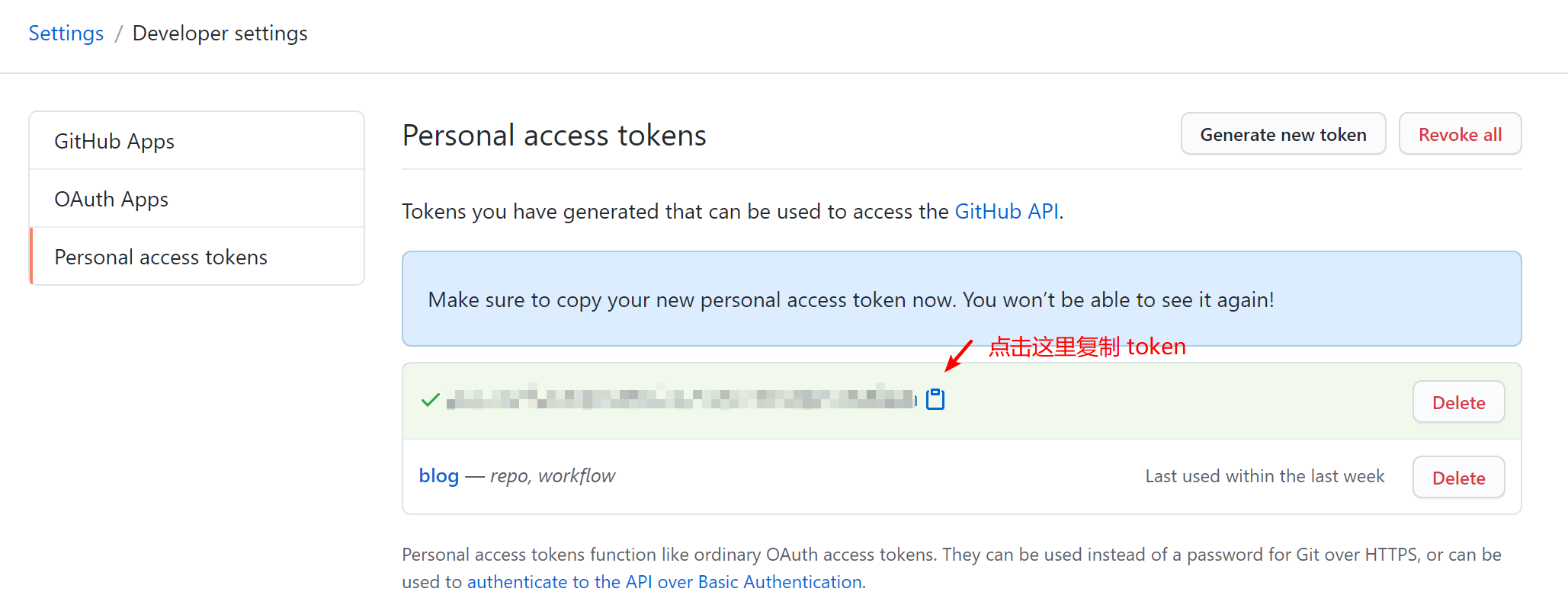Open the Basic Authentication documentation link
The height and width of the screenshot is (611, 1568).
[x=665, y=581]
